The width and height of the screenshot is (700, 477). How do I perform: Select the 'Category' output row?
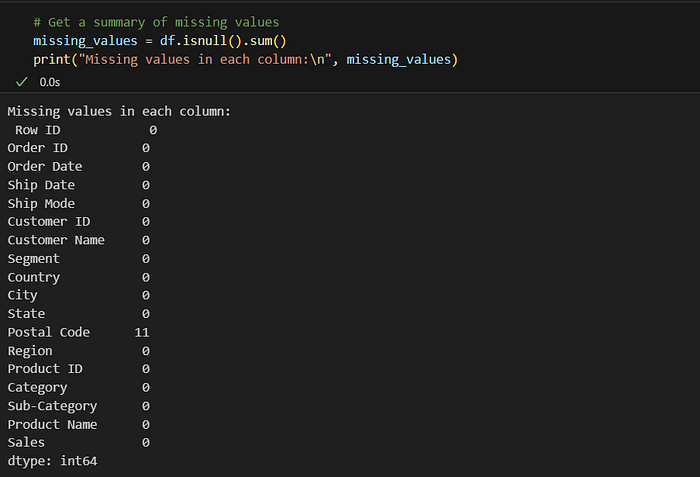point(79,388)
